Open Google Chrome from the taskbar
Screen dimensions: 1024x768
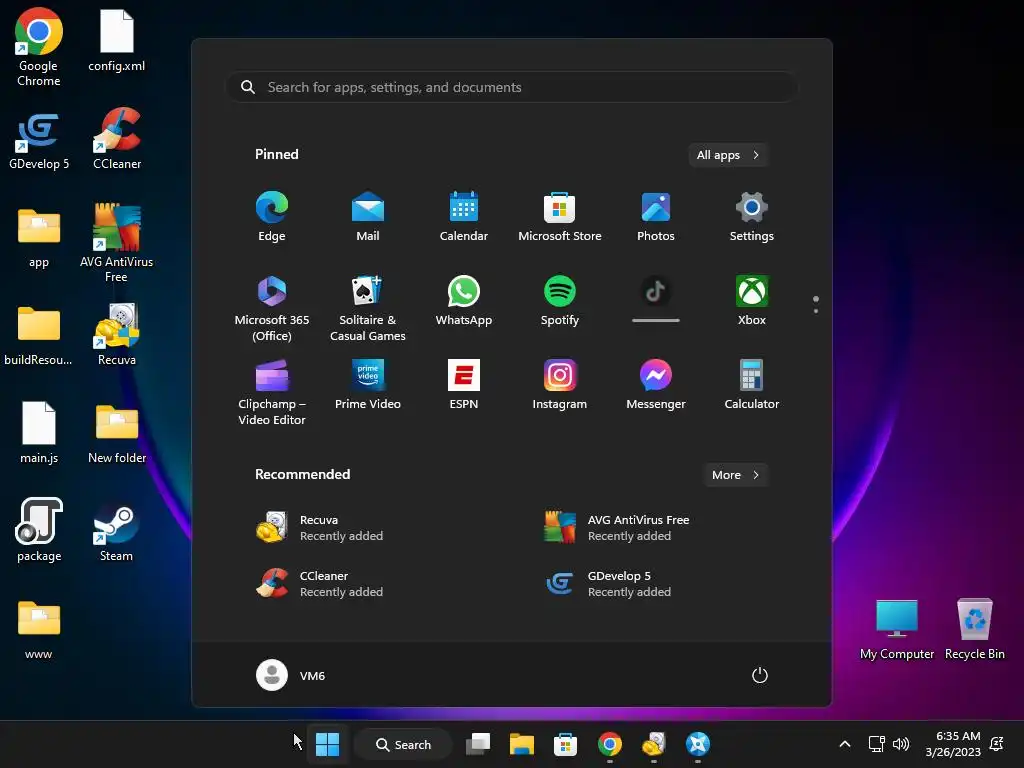[610, 744]
